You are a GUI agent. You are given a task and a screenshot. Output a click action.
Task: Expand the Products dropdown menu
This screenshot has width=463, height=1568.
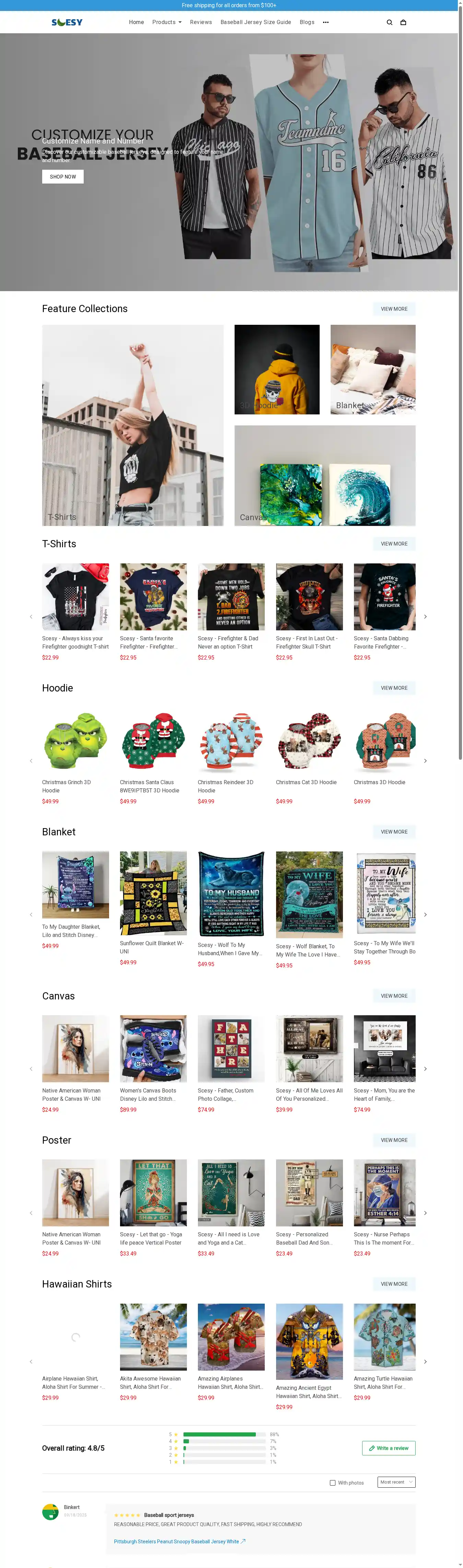pyautogui.click(x=167, y=23)
